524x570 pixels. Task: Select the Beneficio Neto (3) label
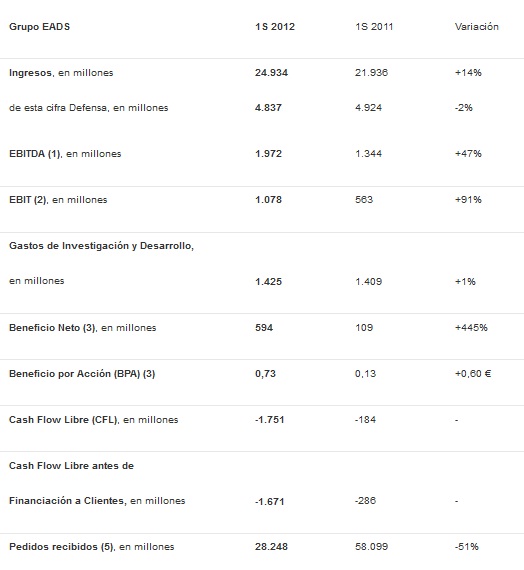click(x=83, y=328)
